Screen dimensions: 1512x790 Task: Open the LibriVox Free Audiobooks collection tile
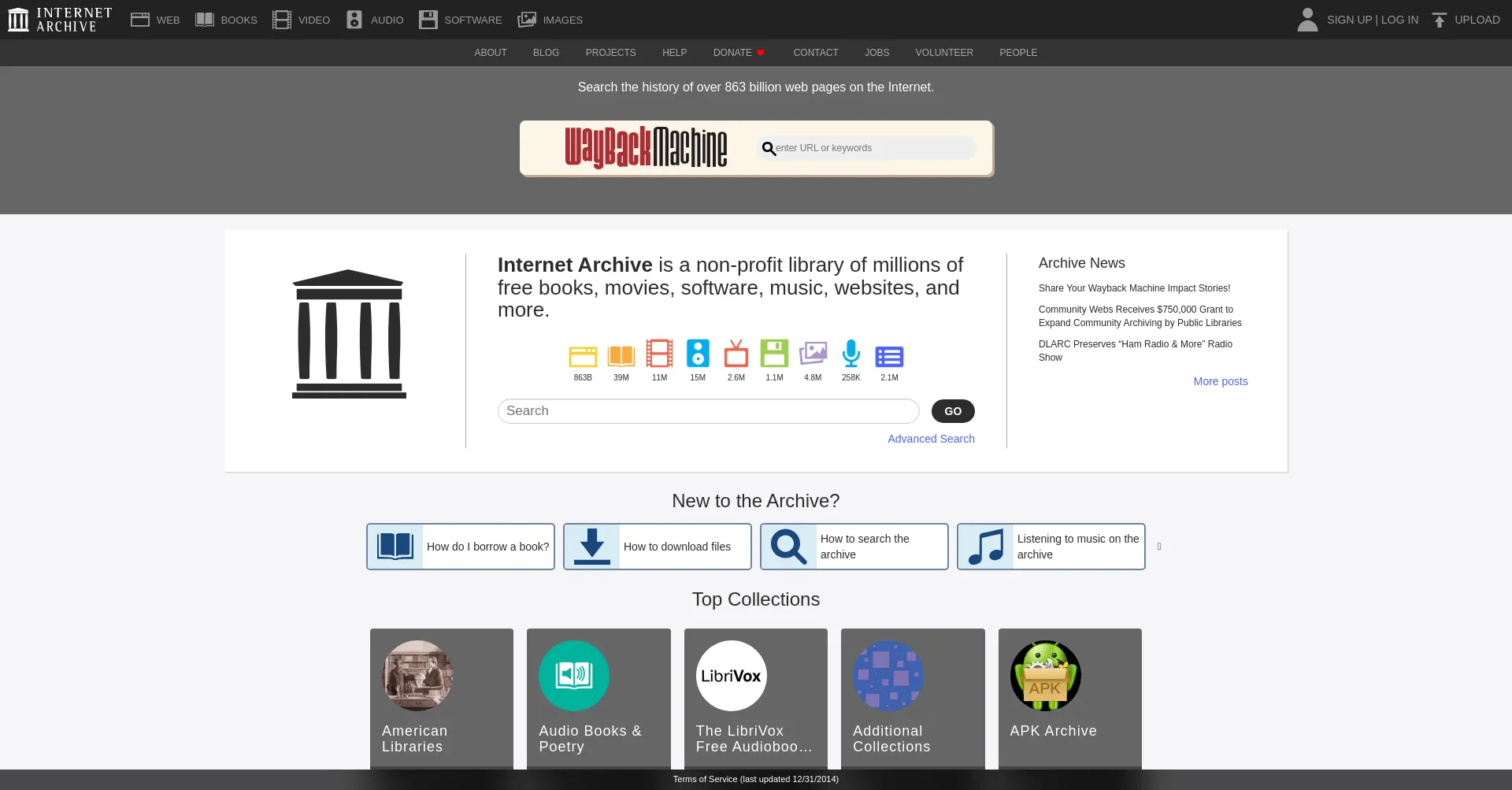point(756,699)
